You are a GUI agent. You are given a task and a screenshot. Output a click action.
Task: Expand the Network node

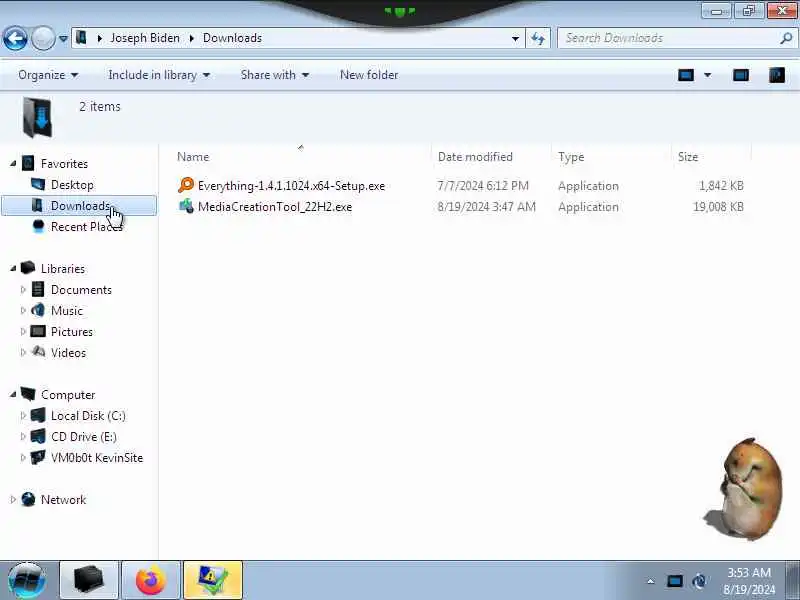[x=13, y=500]
